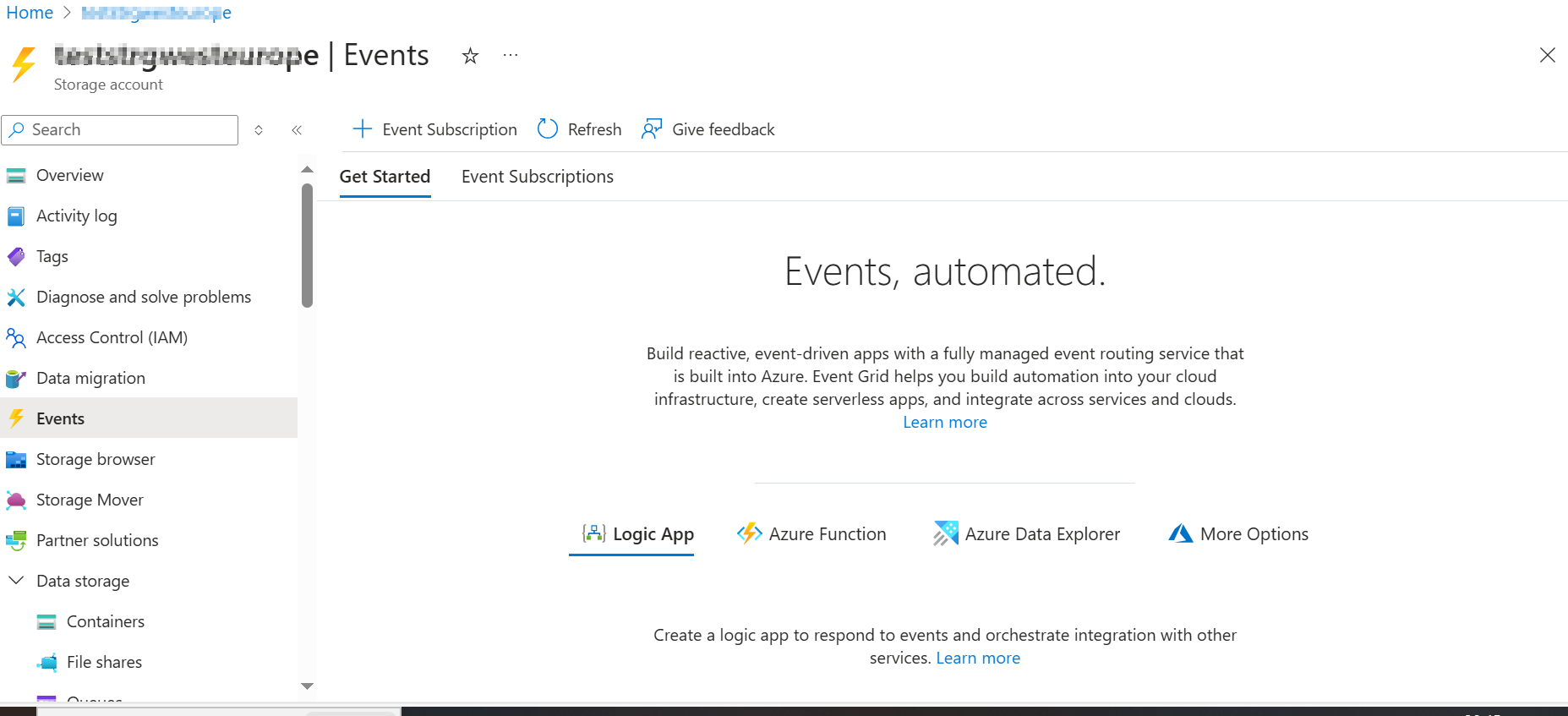Viewport: 1568px width, 716px height.
Task: Favorite this page with the star icon
Action: pyautogui.click(x=470, y=56)
